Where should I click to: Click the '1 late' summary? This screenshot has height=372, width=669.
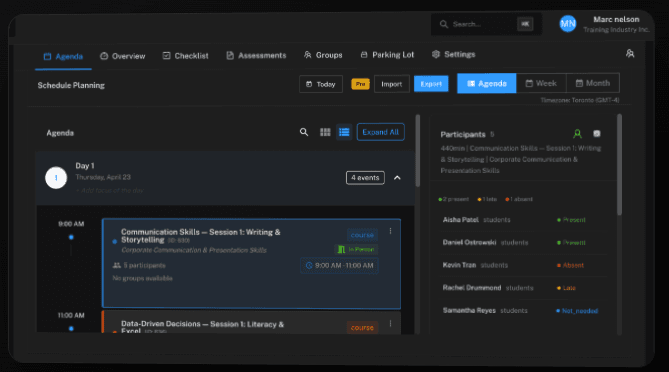pos(487,199)
